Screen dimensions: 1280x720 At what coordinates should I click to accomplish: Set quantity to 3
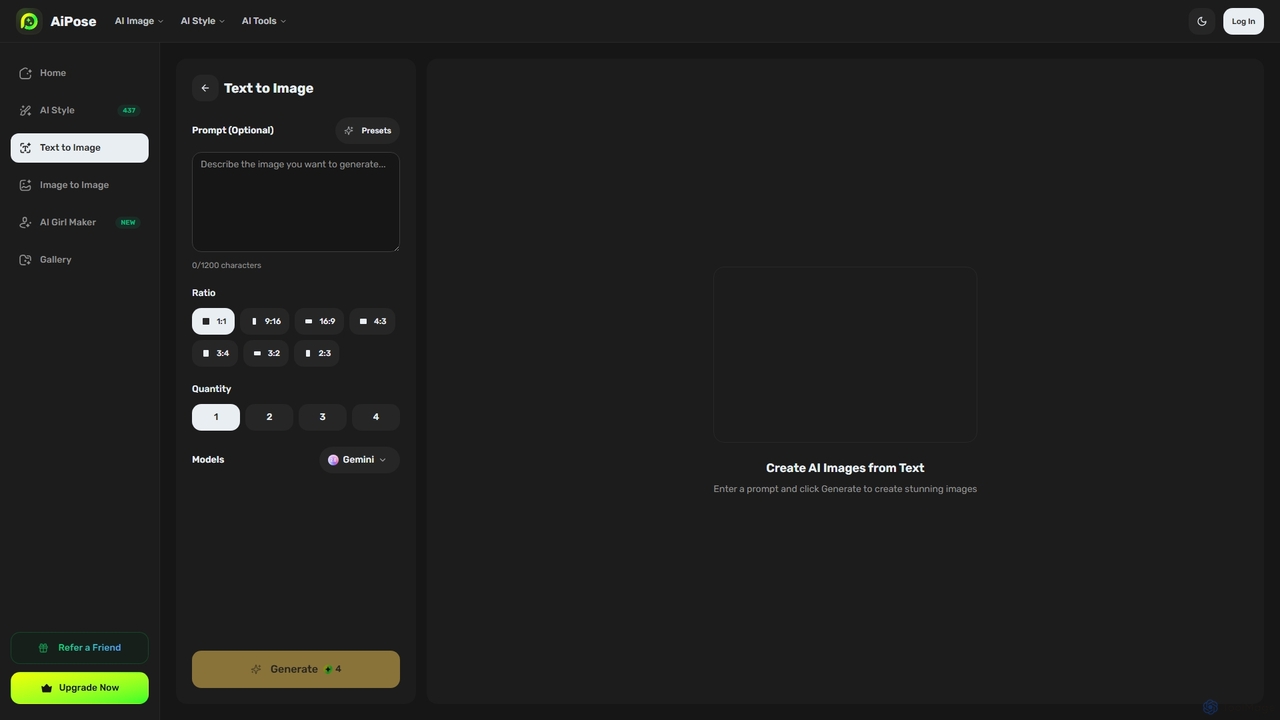tap(322, 417)
